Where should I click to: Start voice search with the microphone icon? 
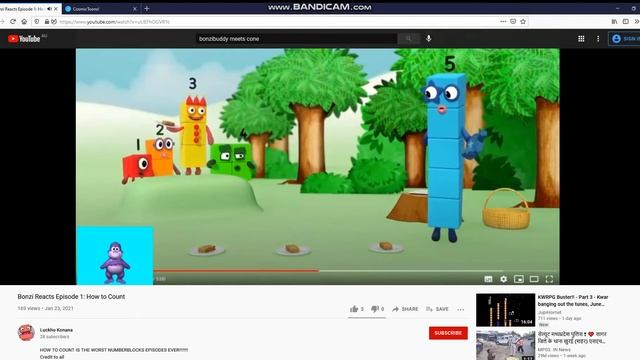click(x=429, y=38)
